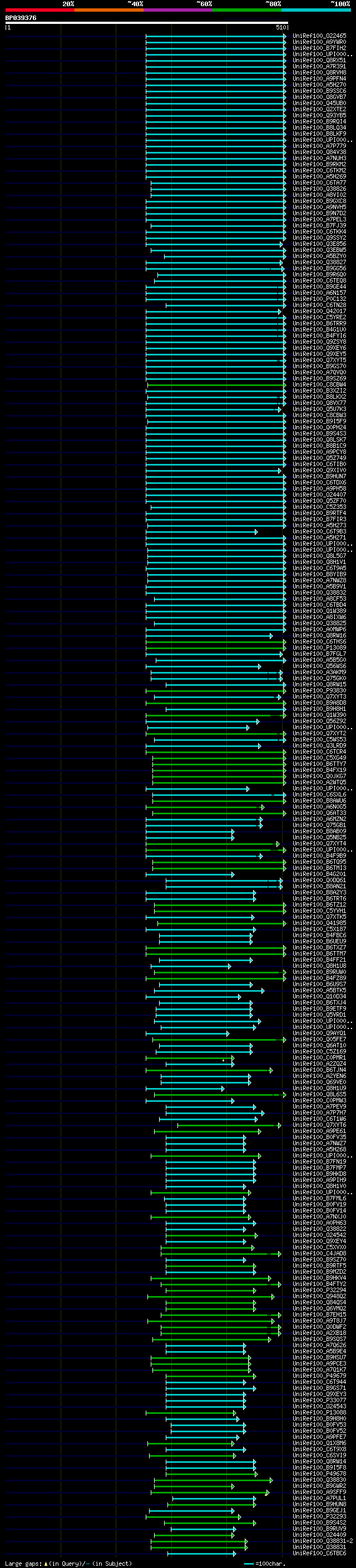The image size is (356, 1568).
Task: Select the query label BP039376
Action: 21,18
